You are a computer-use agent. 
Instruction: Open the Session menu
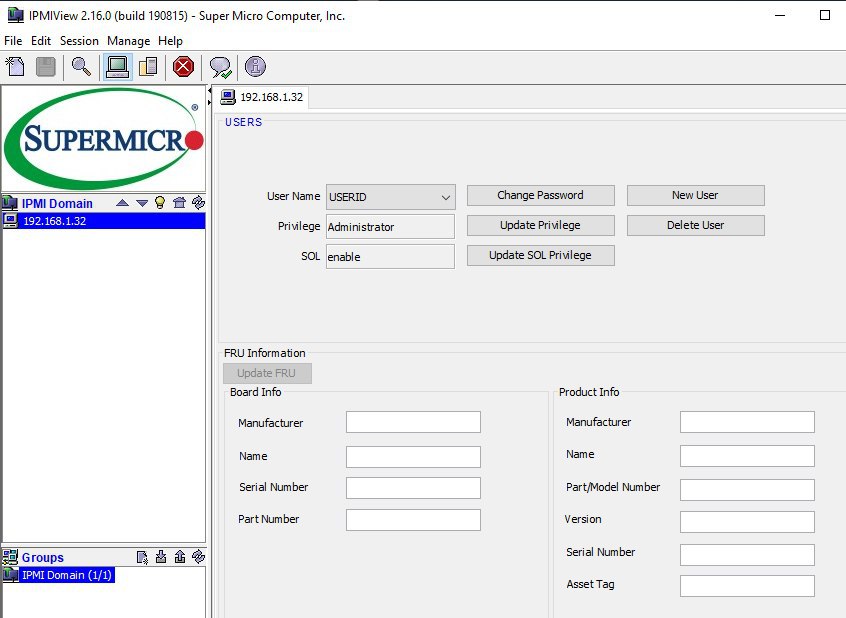coord(79,41)
